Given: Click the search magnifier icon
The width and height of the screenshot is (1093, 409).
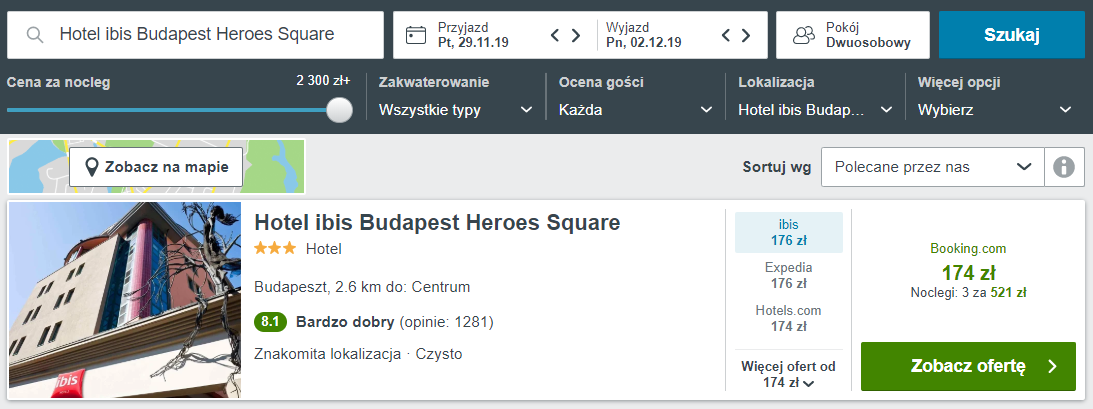Looking at the screenshot, I should pos(35,35).
